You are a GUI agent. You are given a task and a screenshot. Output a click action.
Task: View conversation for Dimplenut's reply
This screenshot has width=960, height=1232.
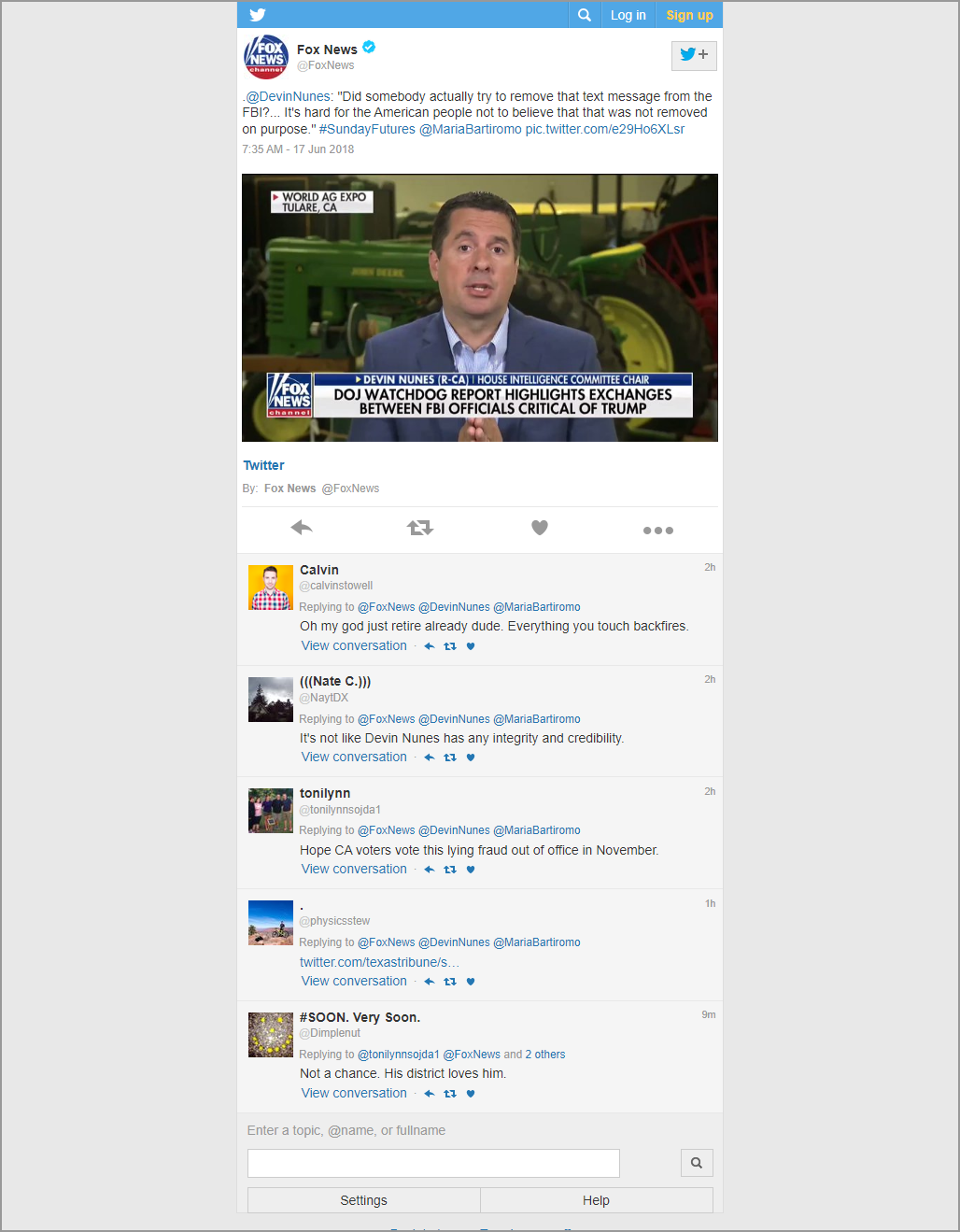[x=354, y=1093]
